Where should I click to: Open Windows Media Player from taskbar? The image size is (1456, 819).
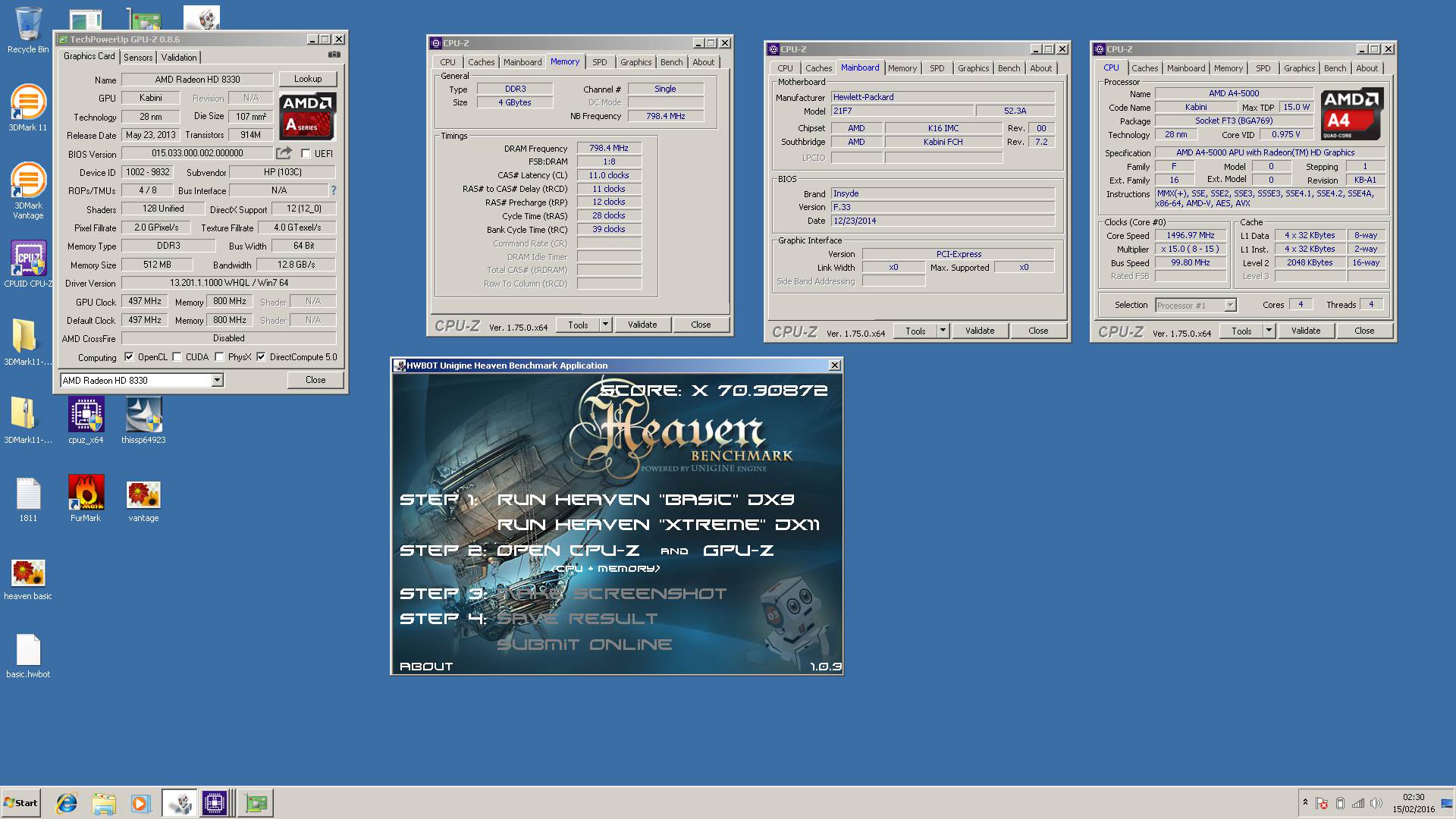coord(140,803)
